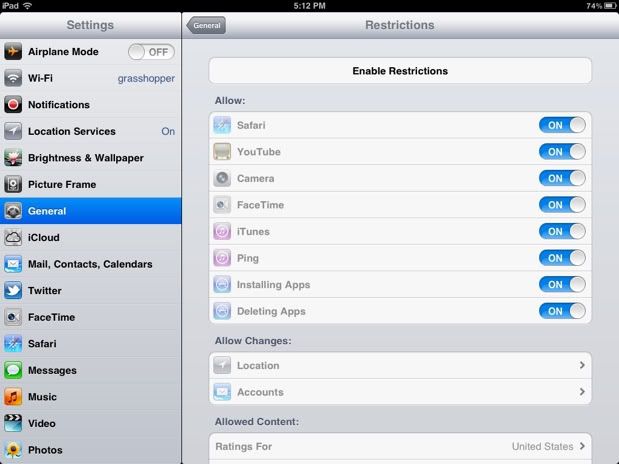Viewport: 619px width, 464px height.
Task: Tap United States ratings value
Action: [542, 446]
